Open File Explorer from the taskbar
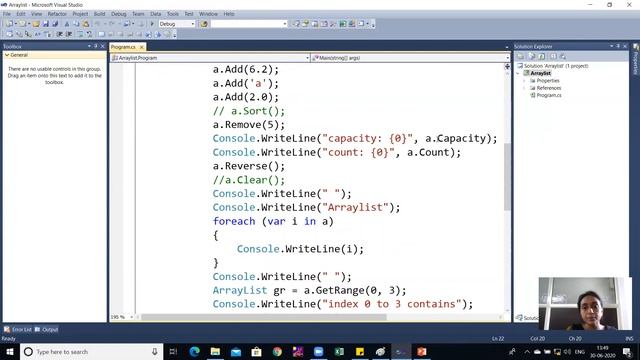The image size is (640, 360). [x=215, y=351]
